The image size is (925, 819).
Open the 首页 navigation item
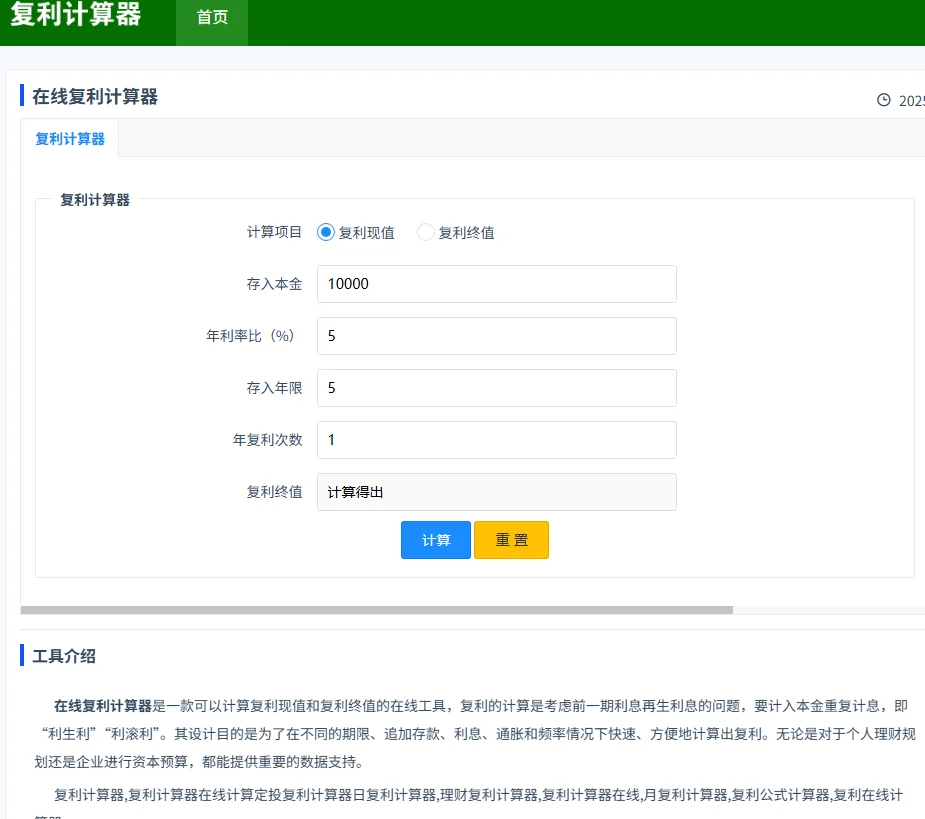tap(212, 17)
